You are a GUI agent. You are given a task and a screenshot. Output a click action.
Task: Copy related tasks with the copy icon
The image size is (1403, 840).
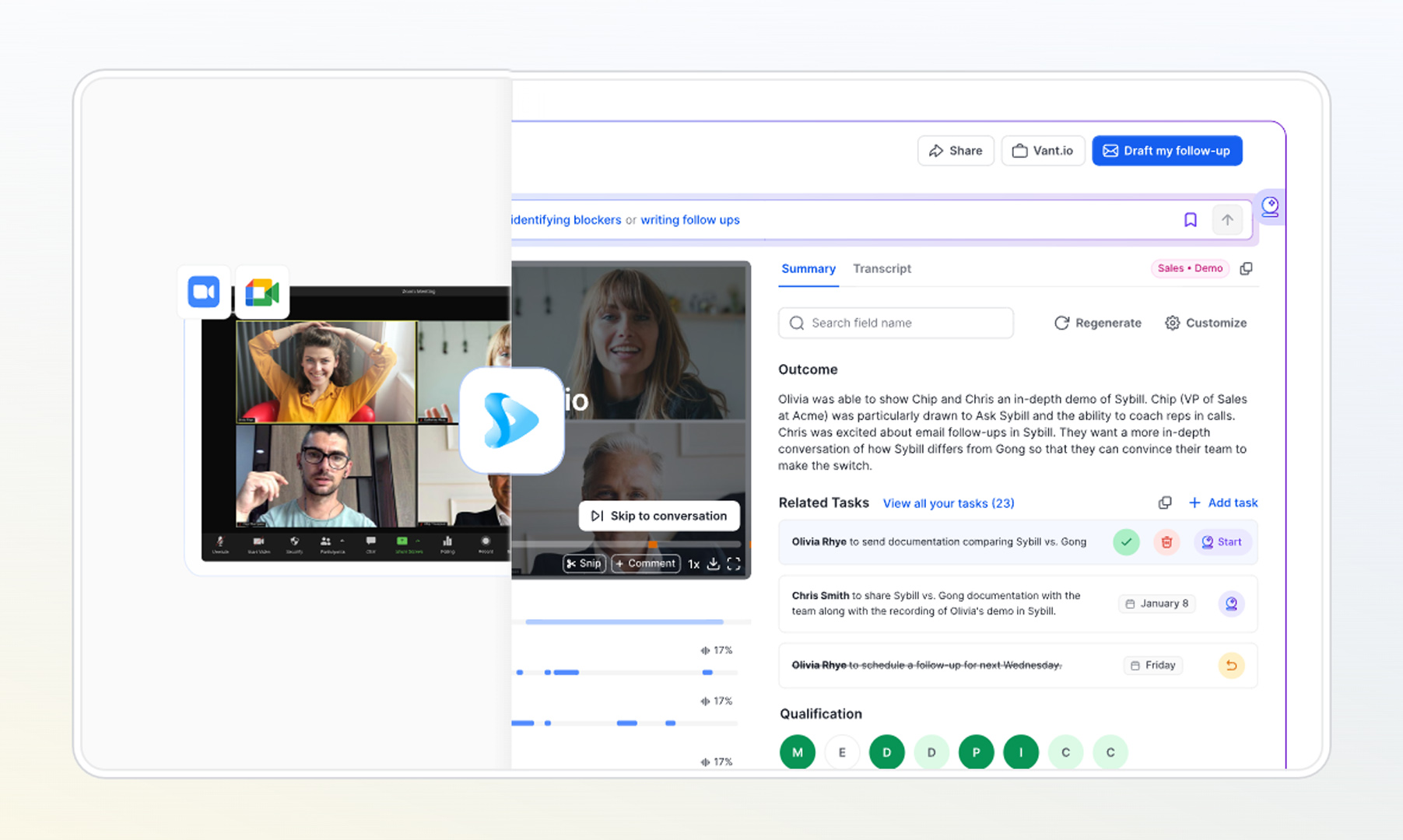[1165, 503]
